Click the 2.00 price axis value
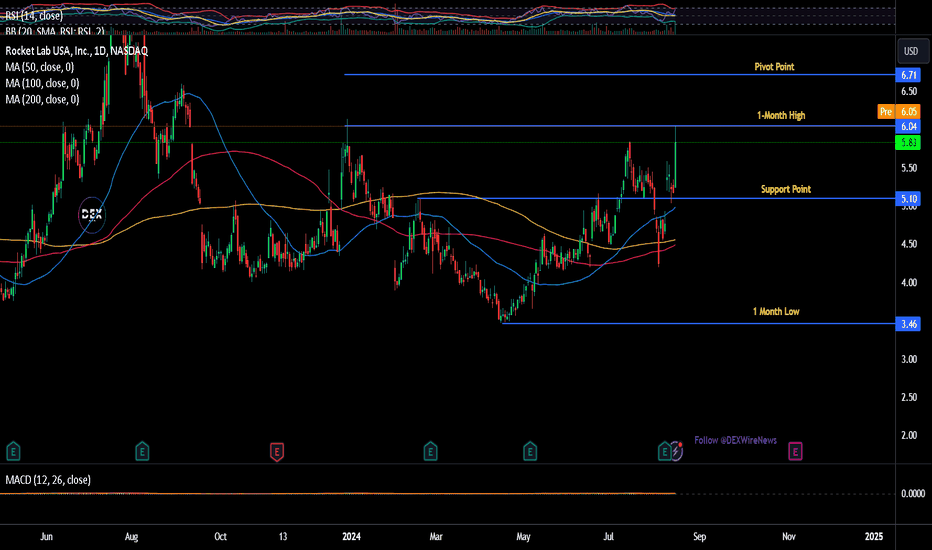 tap(909, 435)
